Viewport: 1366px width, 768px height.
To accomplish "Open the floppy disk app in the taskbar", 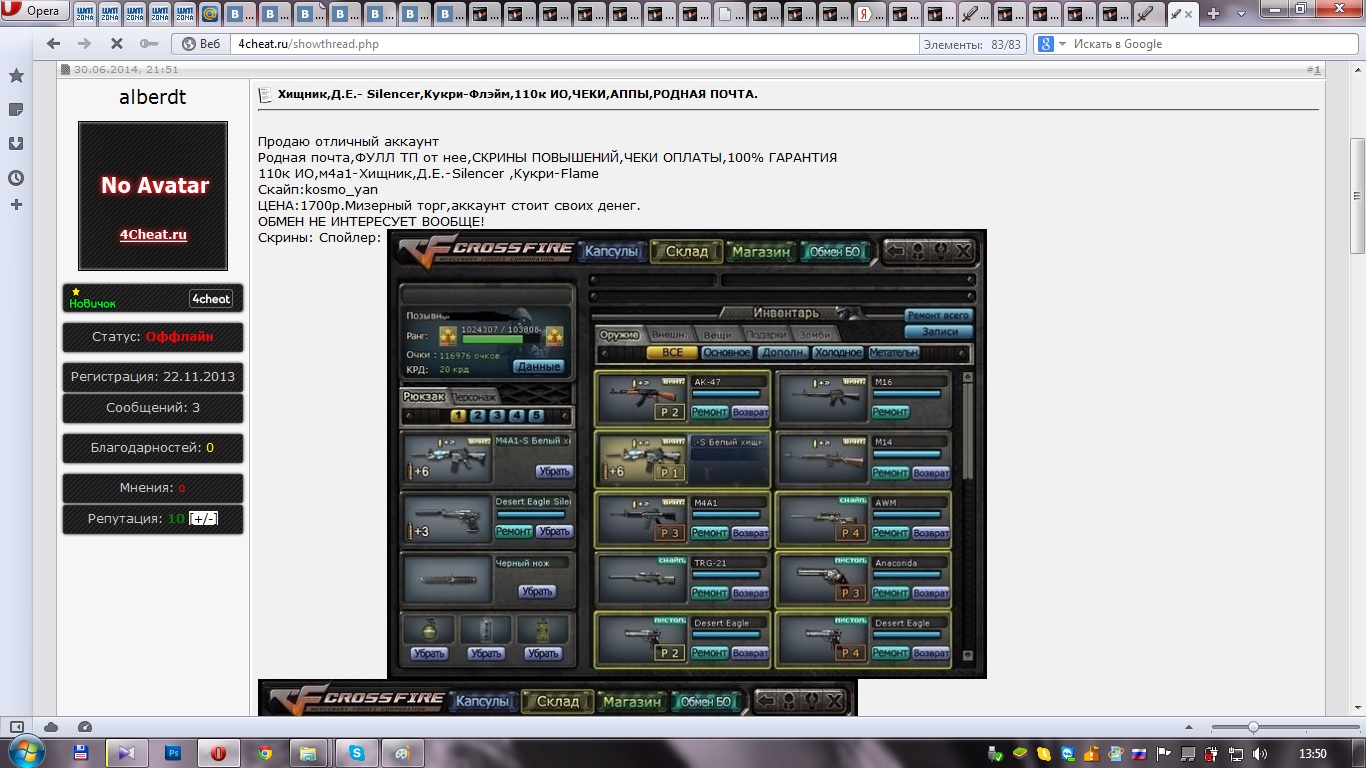I will 81,752.
